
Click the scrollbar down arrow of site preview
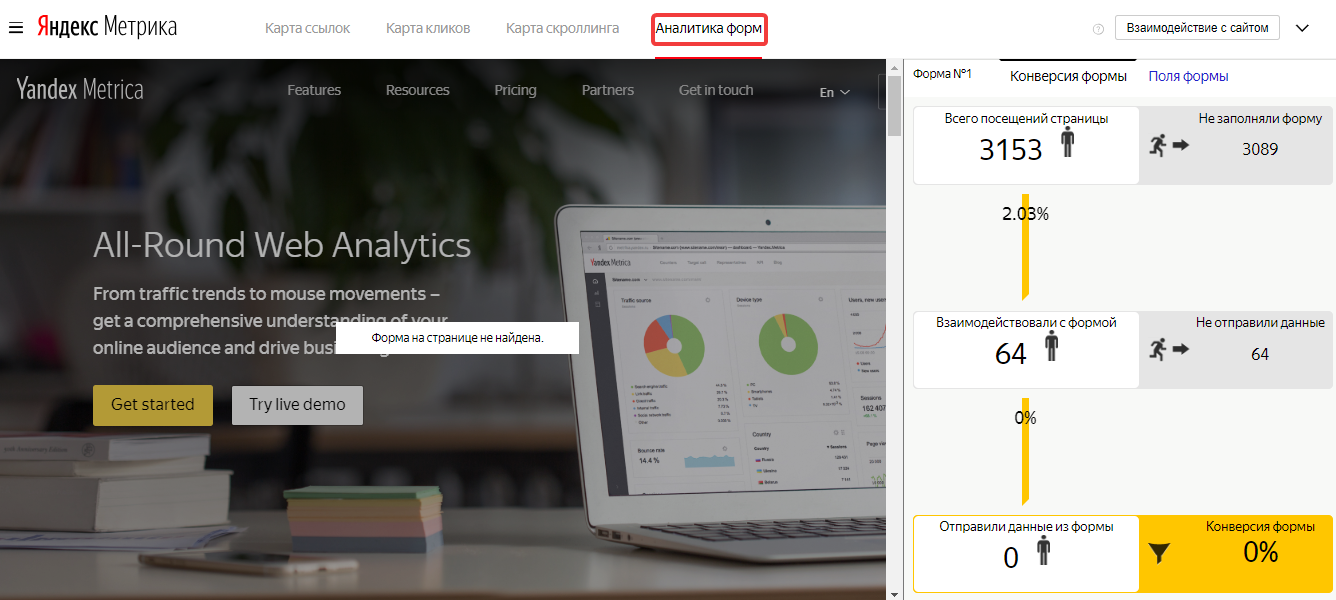tap(894, 593)
